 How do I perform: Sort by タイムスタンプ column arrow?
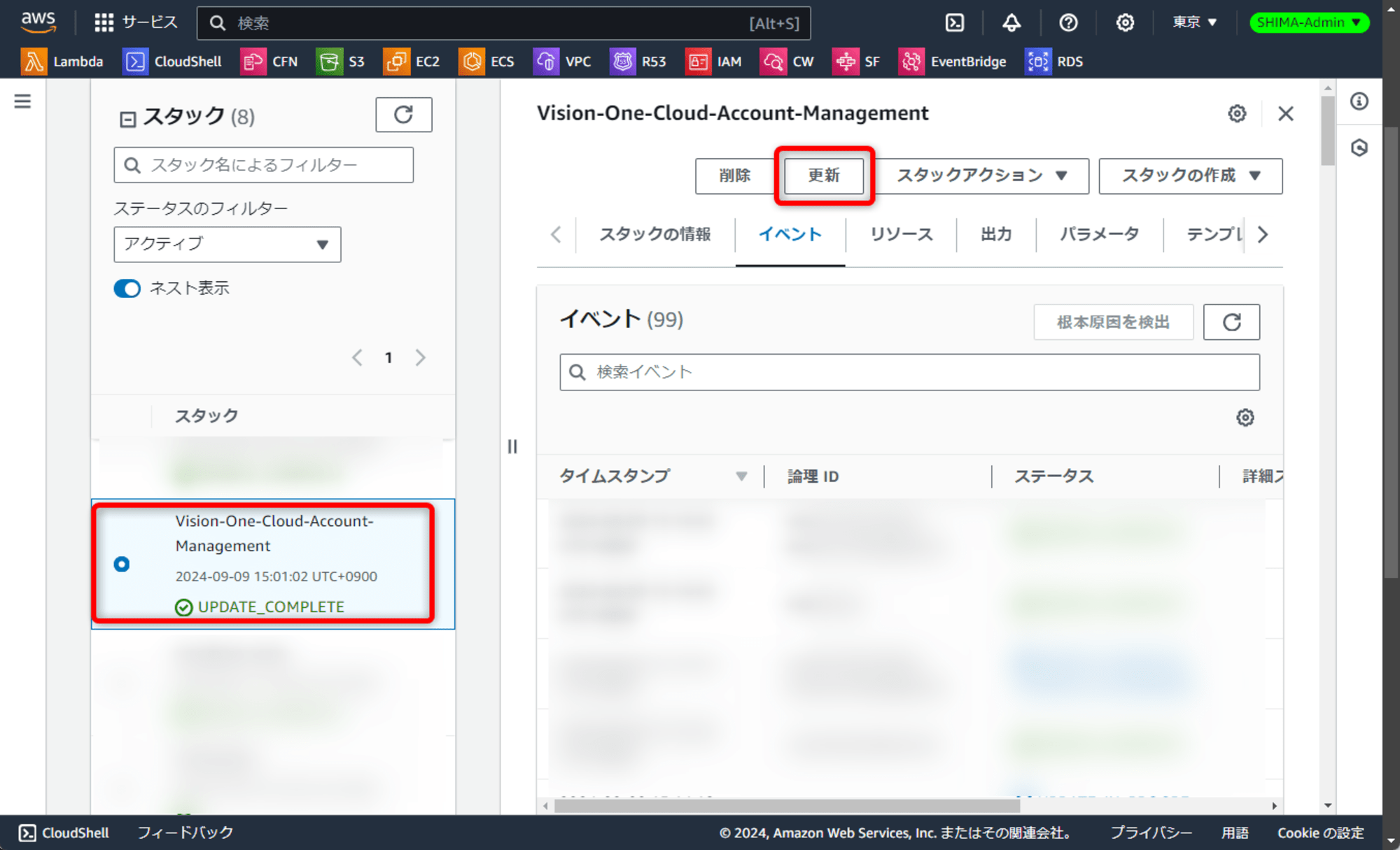(x=741, y=476)
